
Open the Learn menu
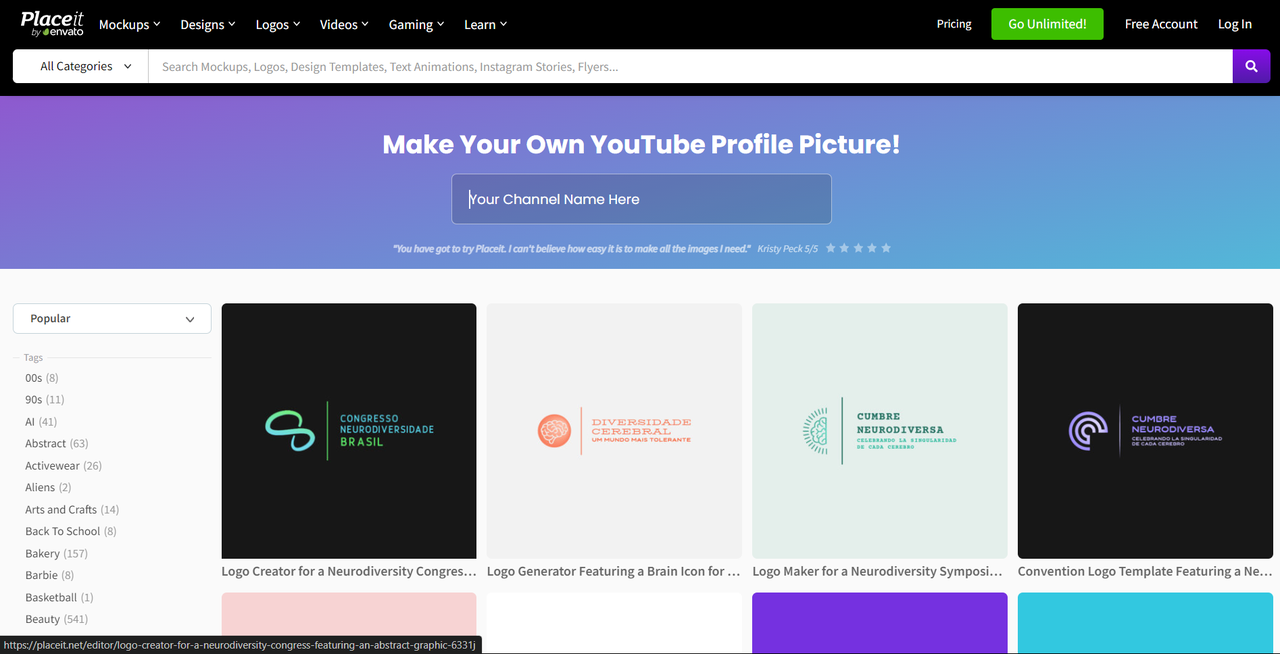point(486,24)
